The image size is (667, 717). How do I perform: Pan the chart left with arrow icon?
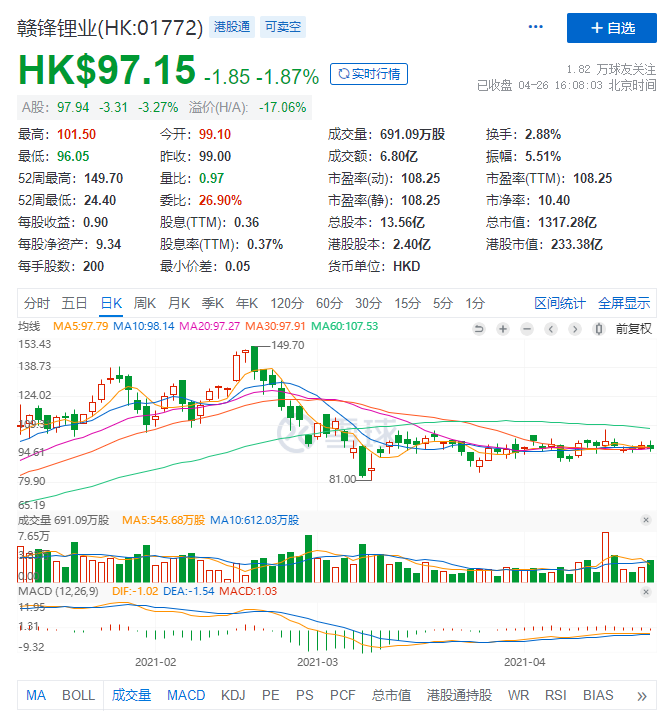tap(551, 329)
